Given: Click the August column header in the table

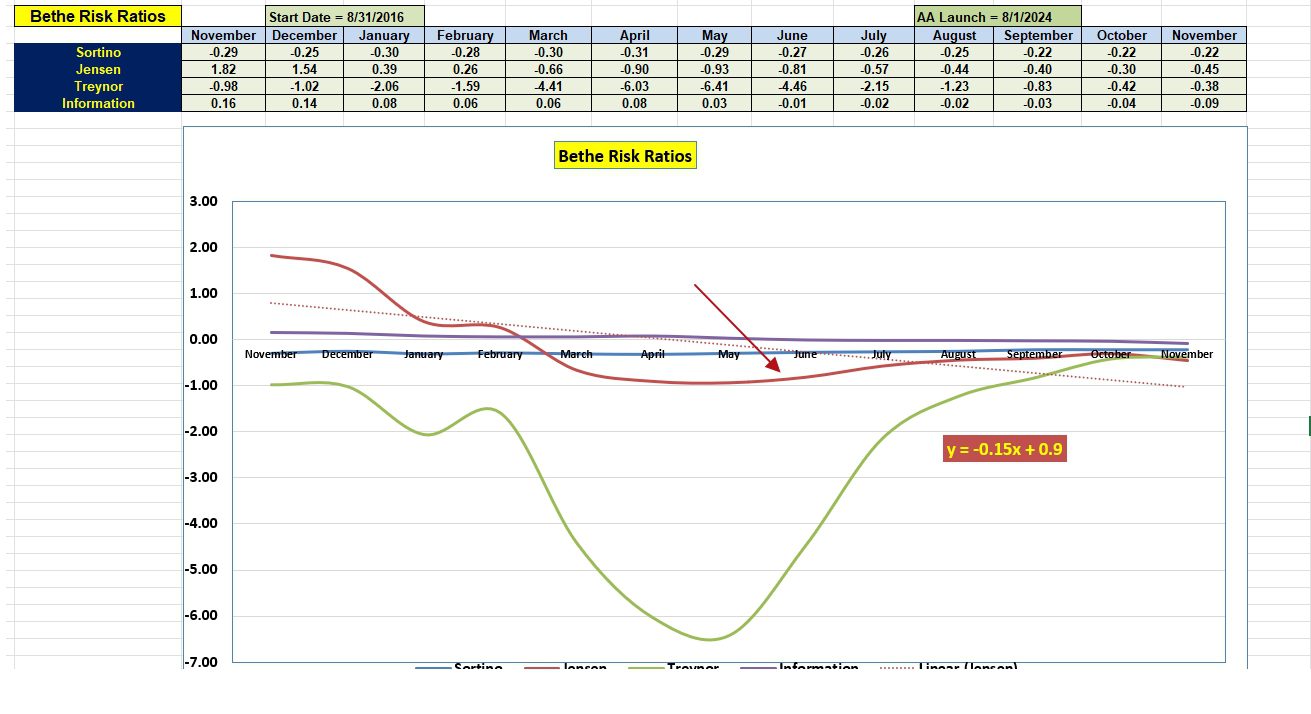Looking at the screenshot, I should coord(954,35).
